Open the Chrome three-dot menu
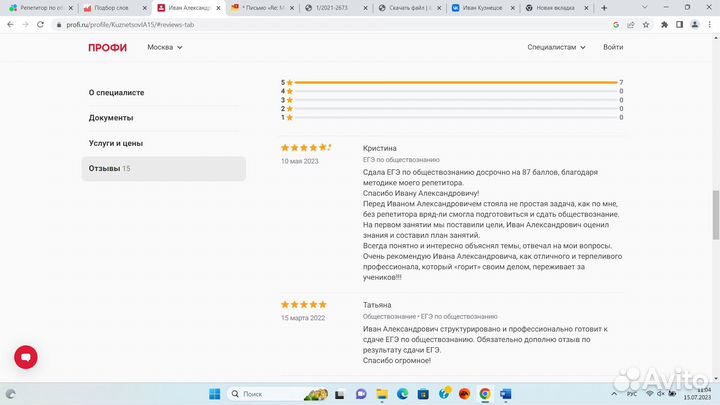Image resolution: width=720 pixels, height=405 pixels. point(710,25)
